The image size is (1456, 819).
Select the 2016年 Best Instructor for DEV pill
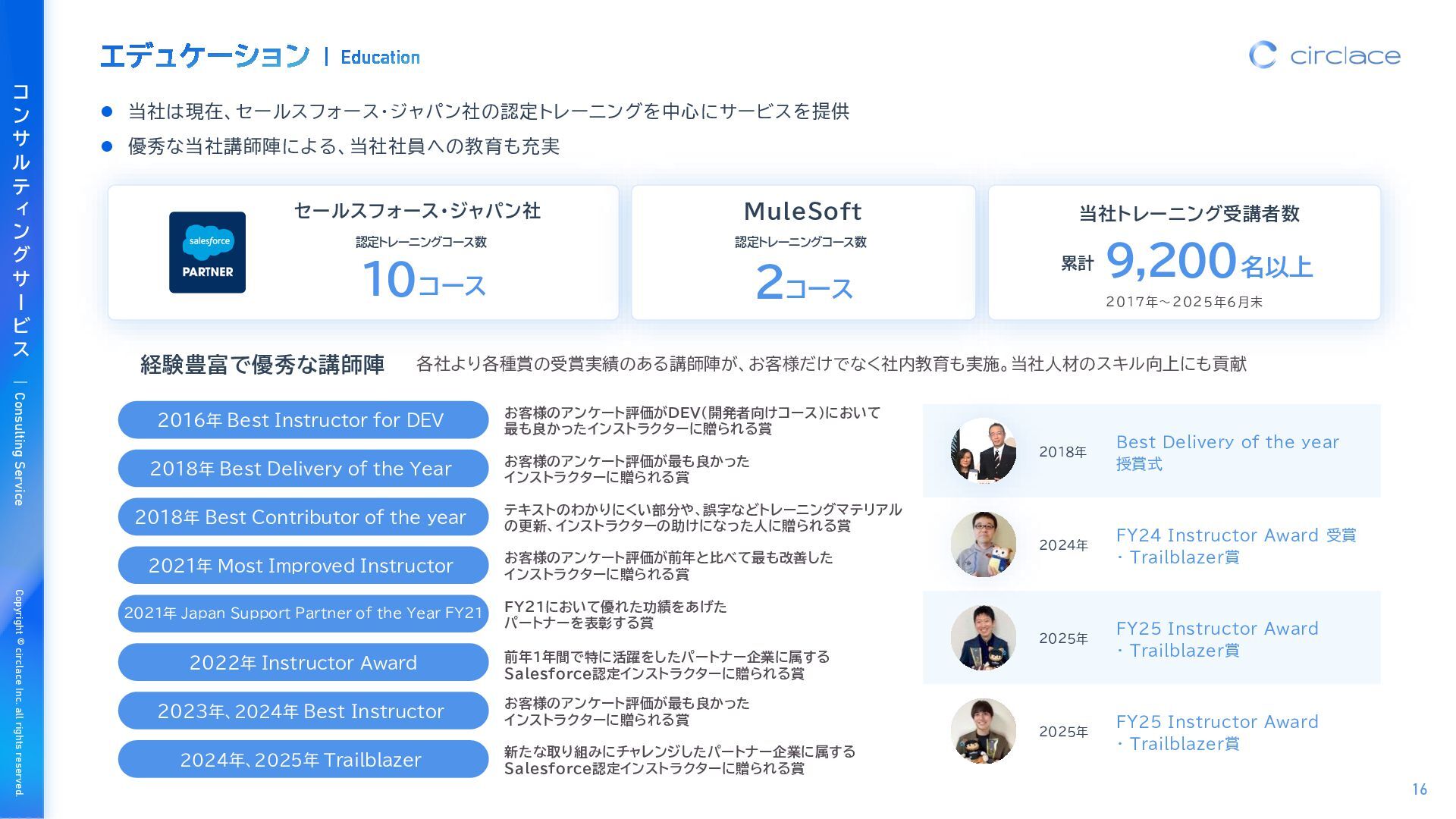tap(303, 419)
